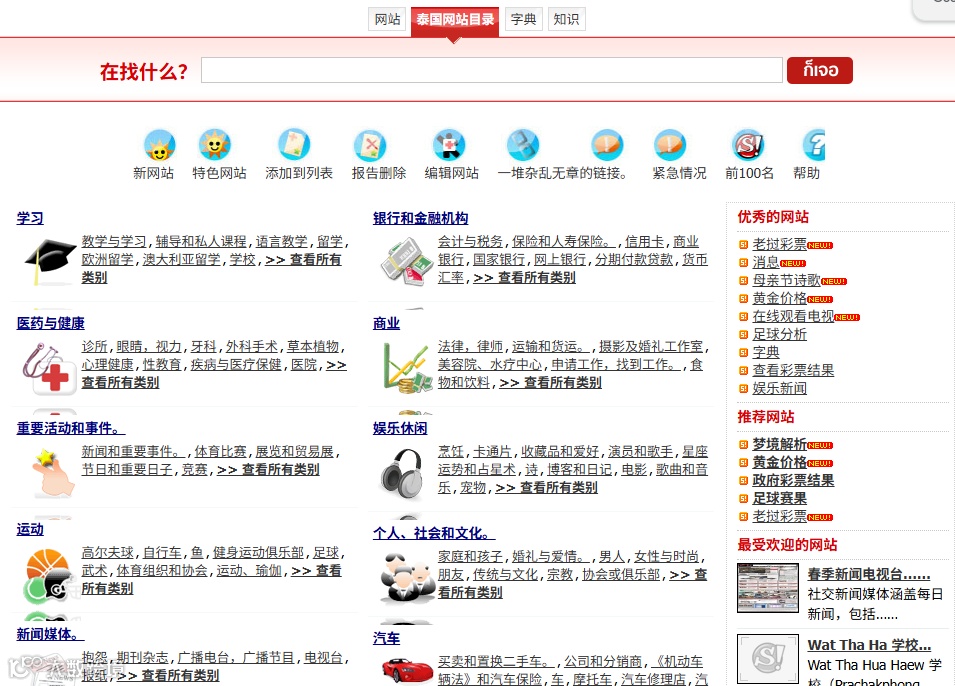Open the 政府彩票结果 link
This screenshot has width=955, height=686.
(x=793, y=480)
